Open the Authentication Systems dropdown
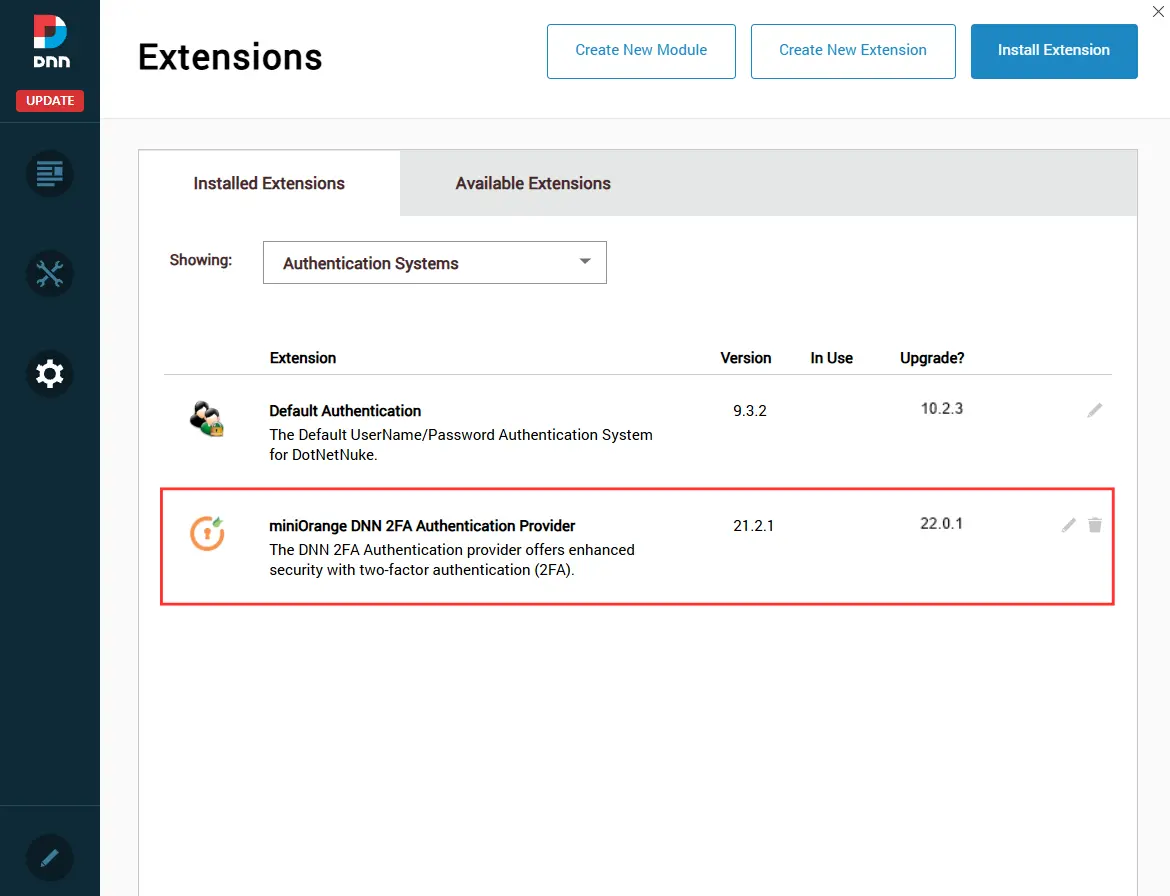 tap(434, 262)
